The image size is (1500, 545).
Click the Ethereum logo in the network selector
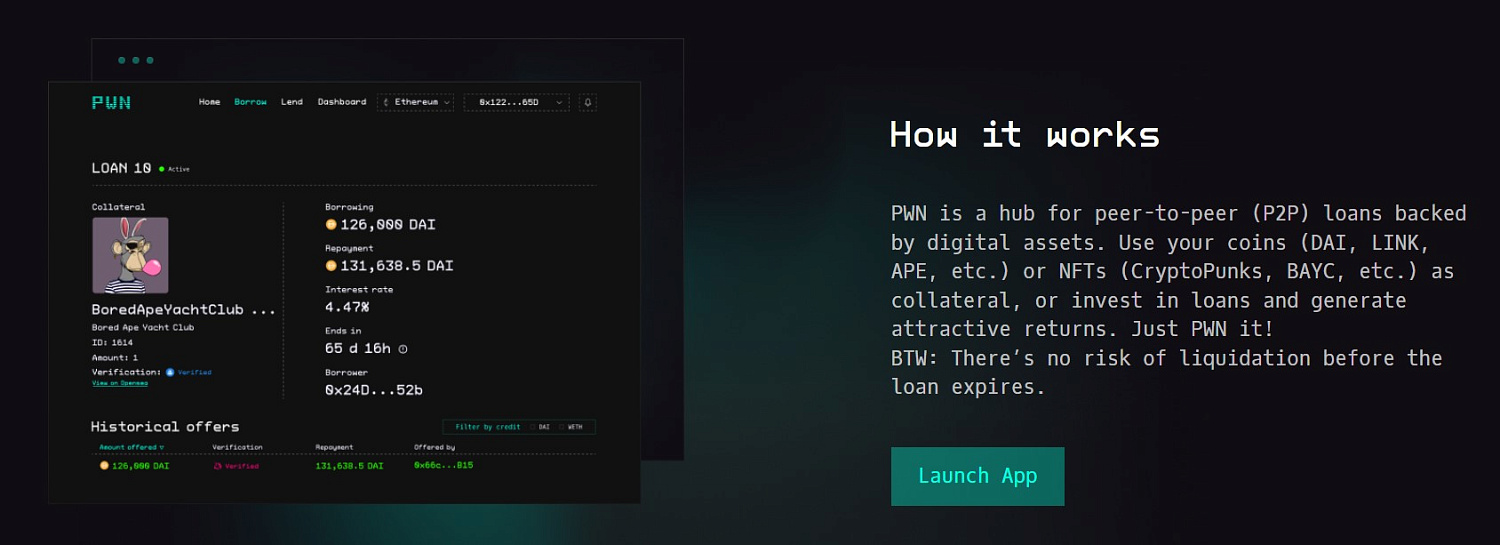click(388, 102)
